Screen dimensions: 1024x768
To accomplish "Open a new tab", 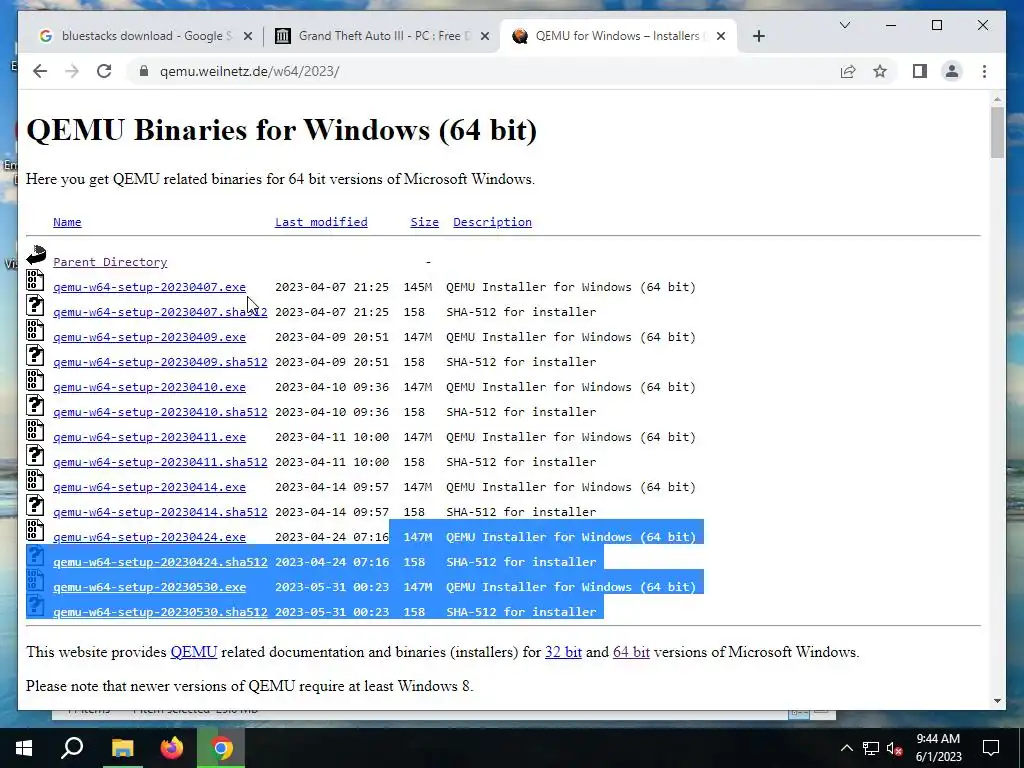I will pyautogui.click(x=758, y=36).
